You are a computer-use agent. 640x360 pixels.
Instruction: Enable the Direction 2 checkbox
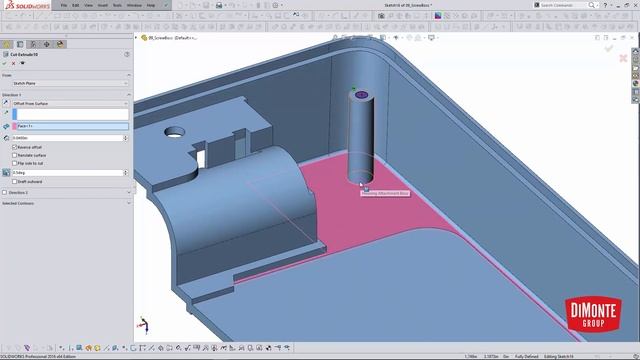pyautogui.click(x=4, y=192)
